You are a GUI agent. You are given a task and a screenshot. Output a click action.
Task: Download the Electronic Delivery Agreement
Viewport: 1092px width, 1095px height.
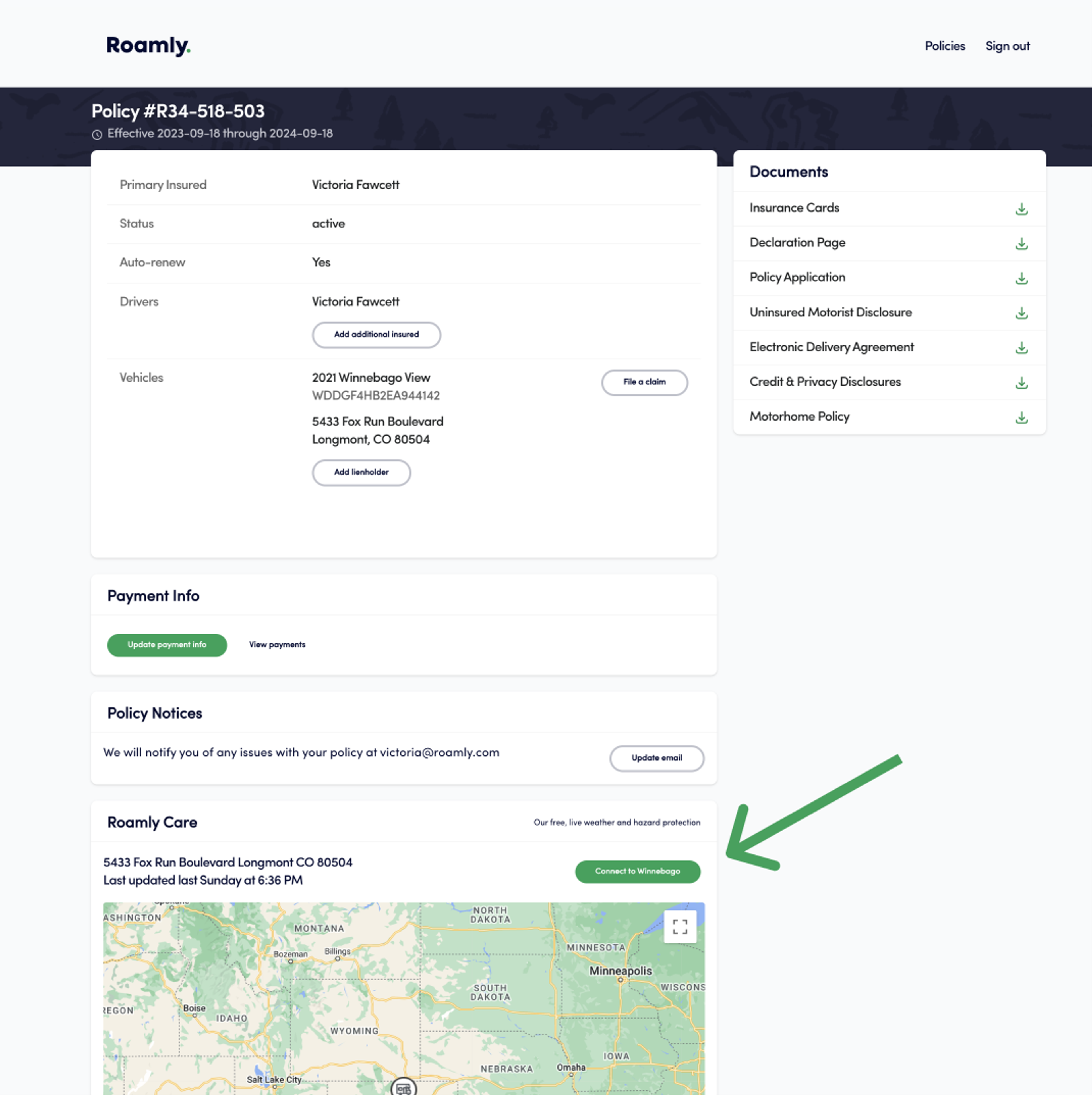(x=1021, y=347)
